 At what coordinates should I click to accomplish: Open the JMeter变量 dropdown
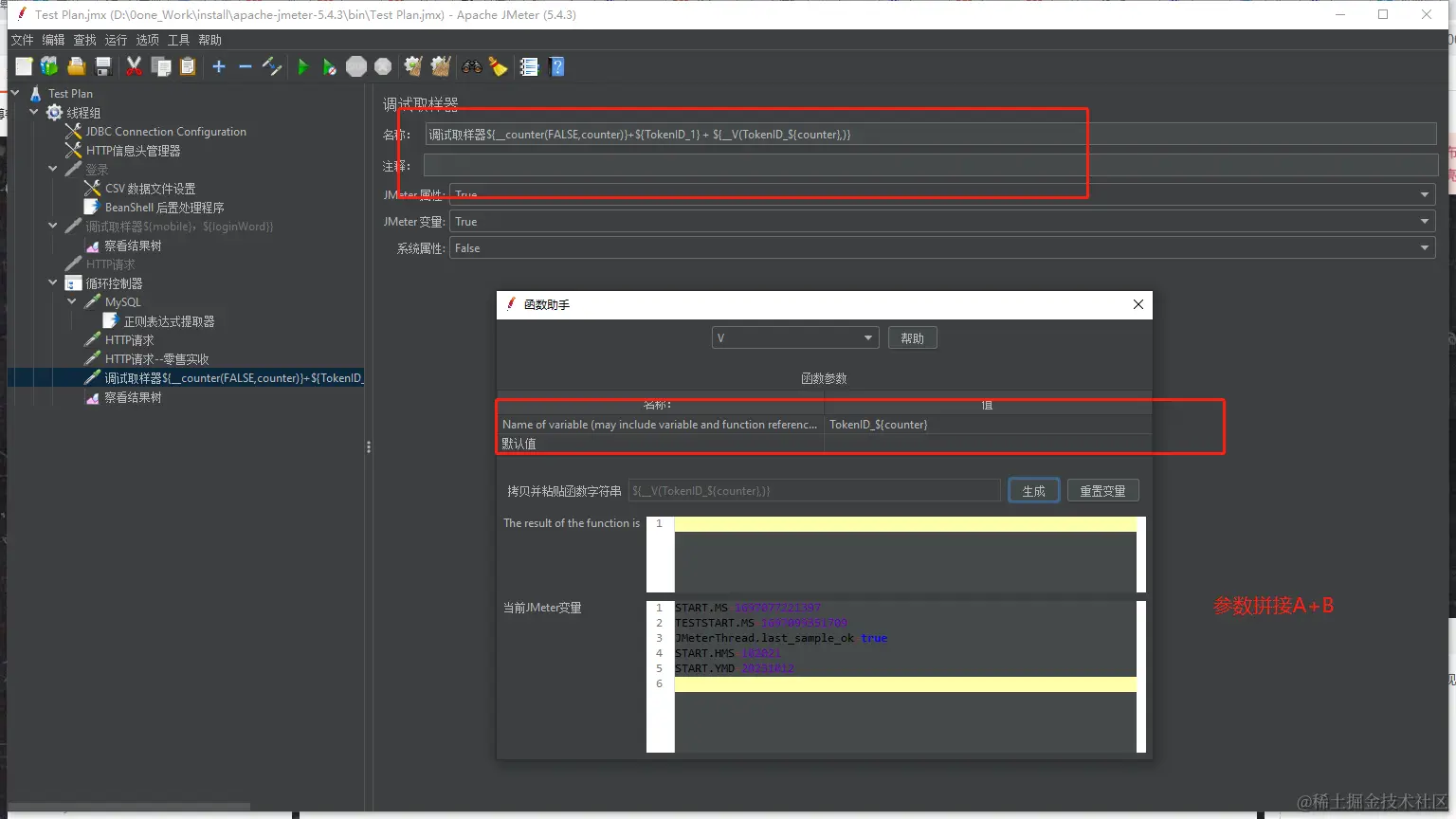tap(942, 222)
